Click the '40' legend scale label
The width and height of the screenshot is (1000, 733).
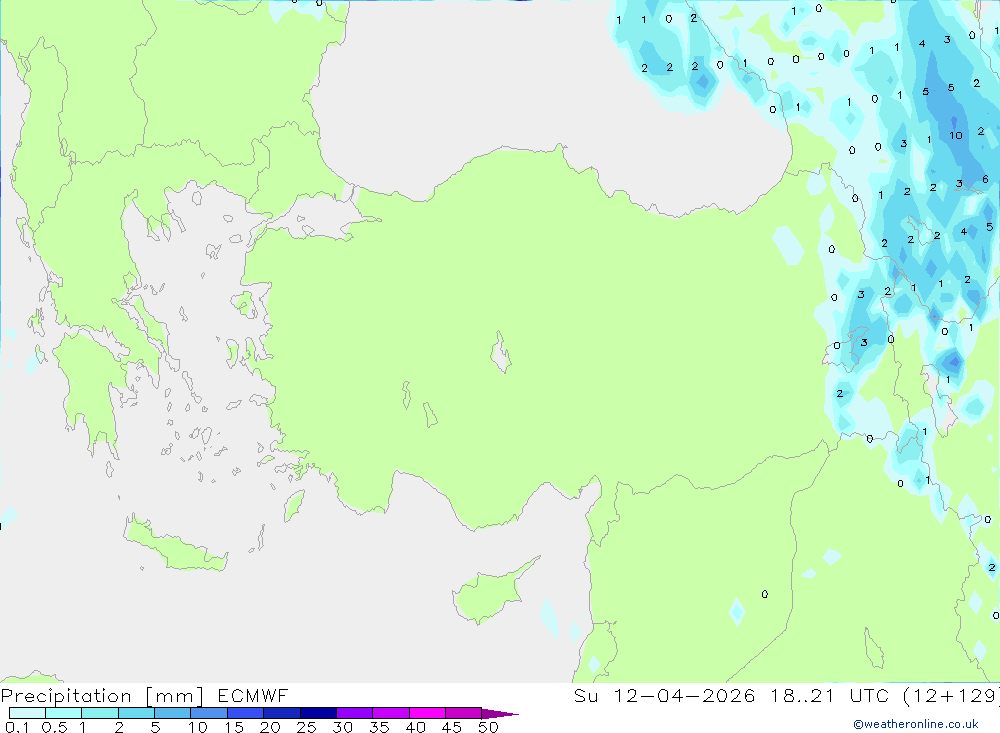415,727
